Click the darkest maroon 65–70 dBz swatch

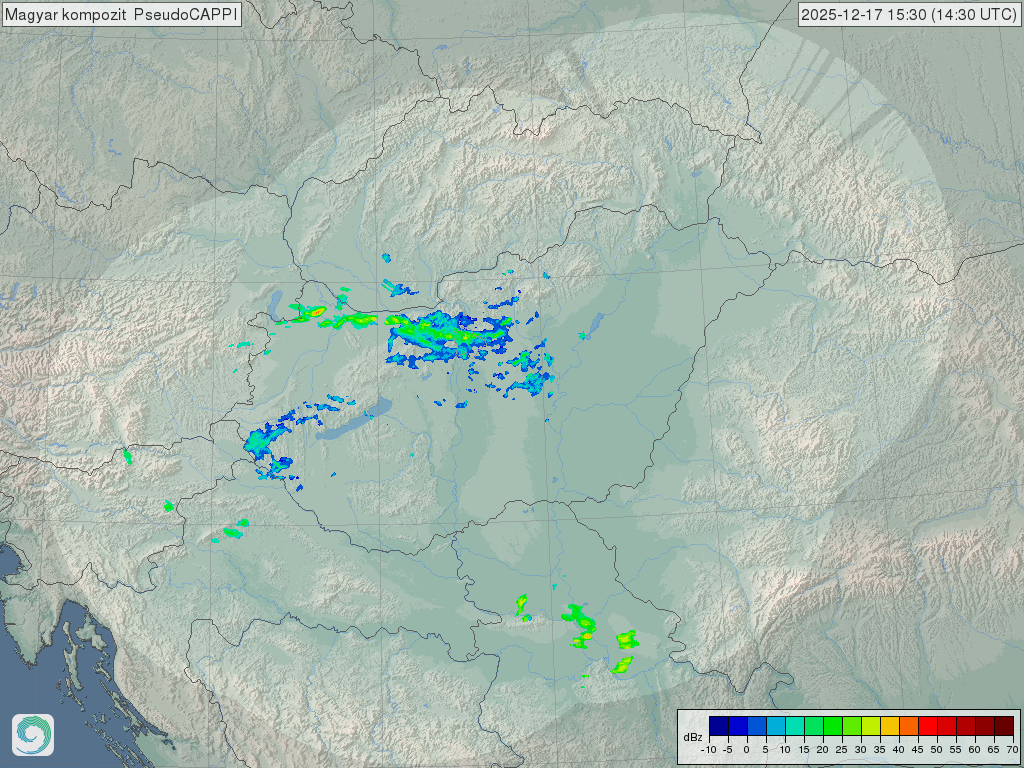[x=1003, y=726]
